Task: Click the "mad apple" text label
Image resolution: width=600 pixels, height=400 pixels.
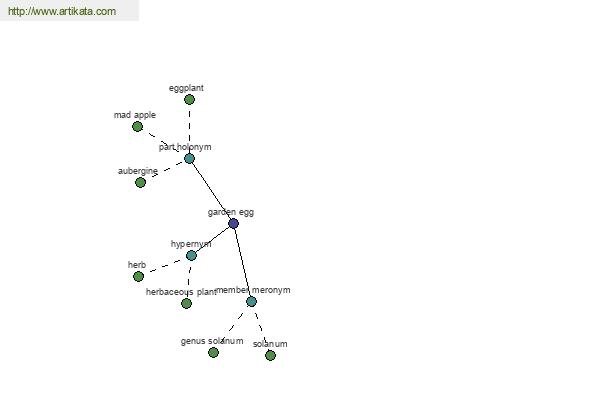Action: 135,115
